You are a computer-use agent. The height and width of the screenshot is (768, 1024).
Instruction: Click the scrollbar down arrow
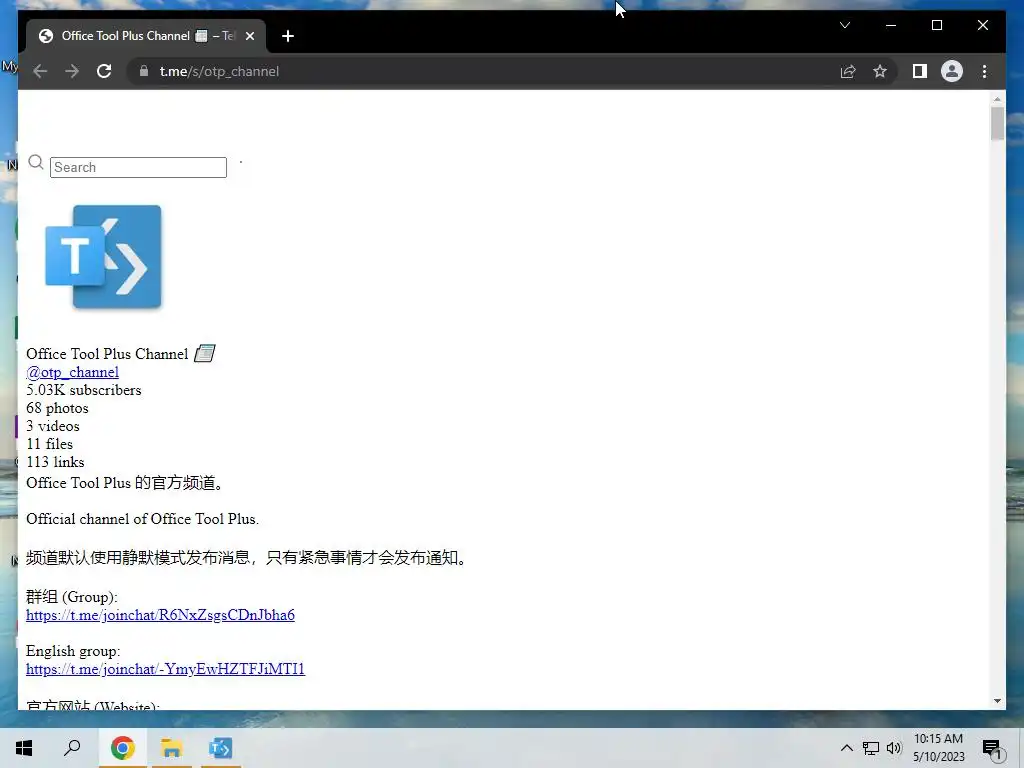coord(997,701)
